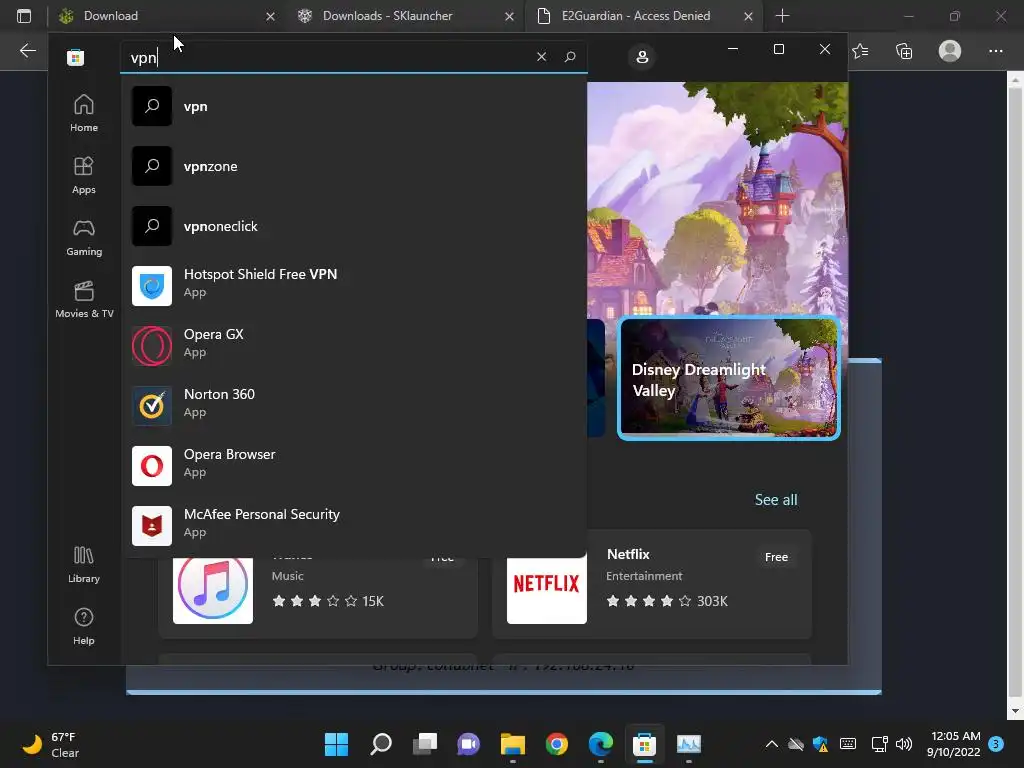Close the E2Guardian tab
Image resolution: width=1024 pixels, height=768 pixels.
click(x=748, y=16)
